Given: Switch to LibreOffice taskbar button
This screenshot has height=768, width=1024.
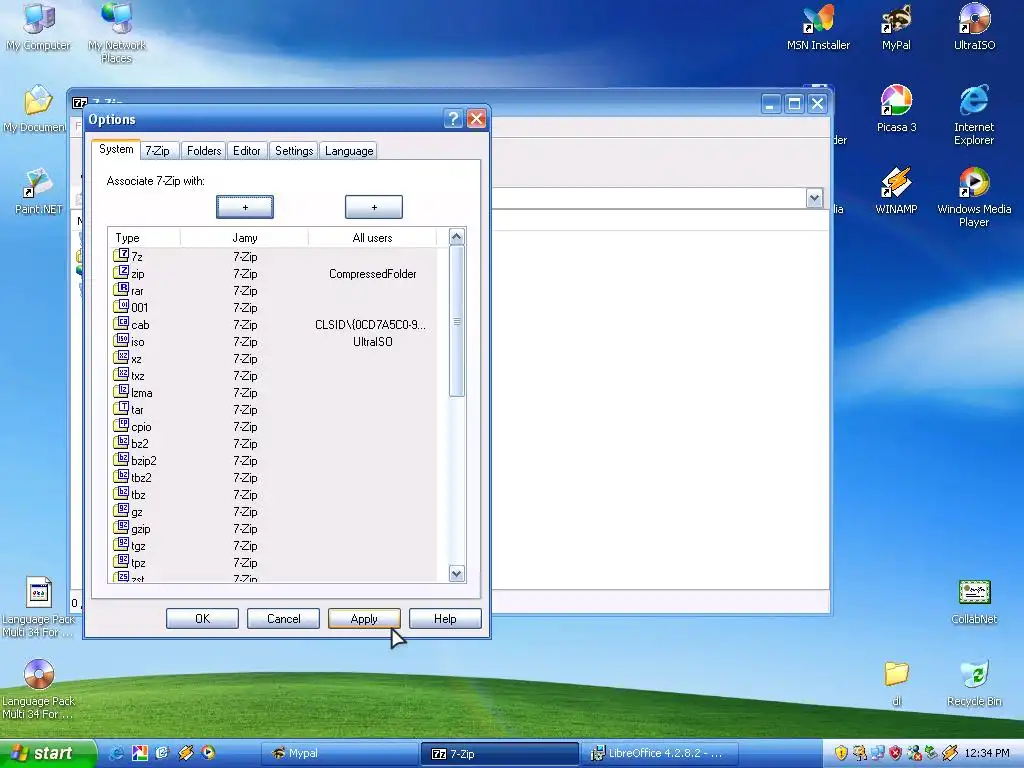Looking at the screenshot, I should 661,754.
